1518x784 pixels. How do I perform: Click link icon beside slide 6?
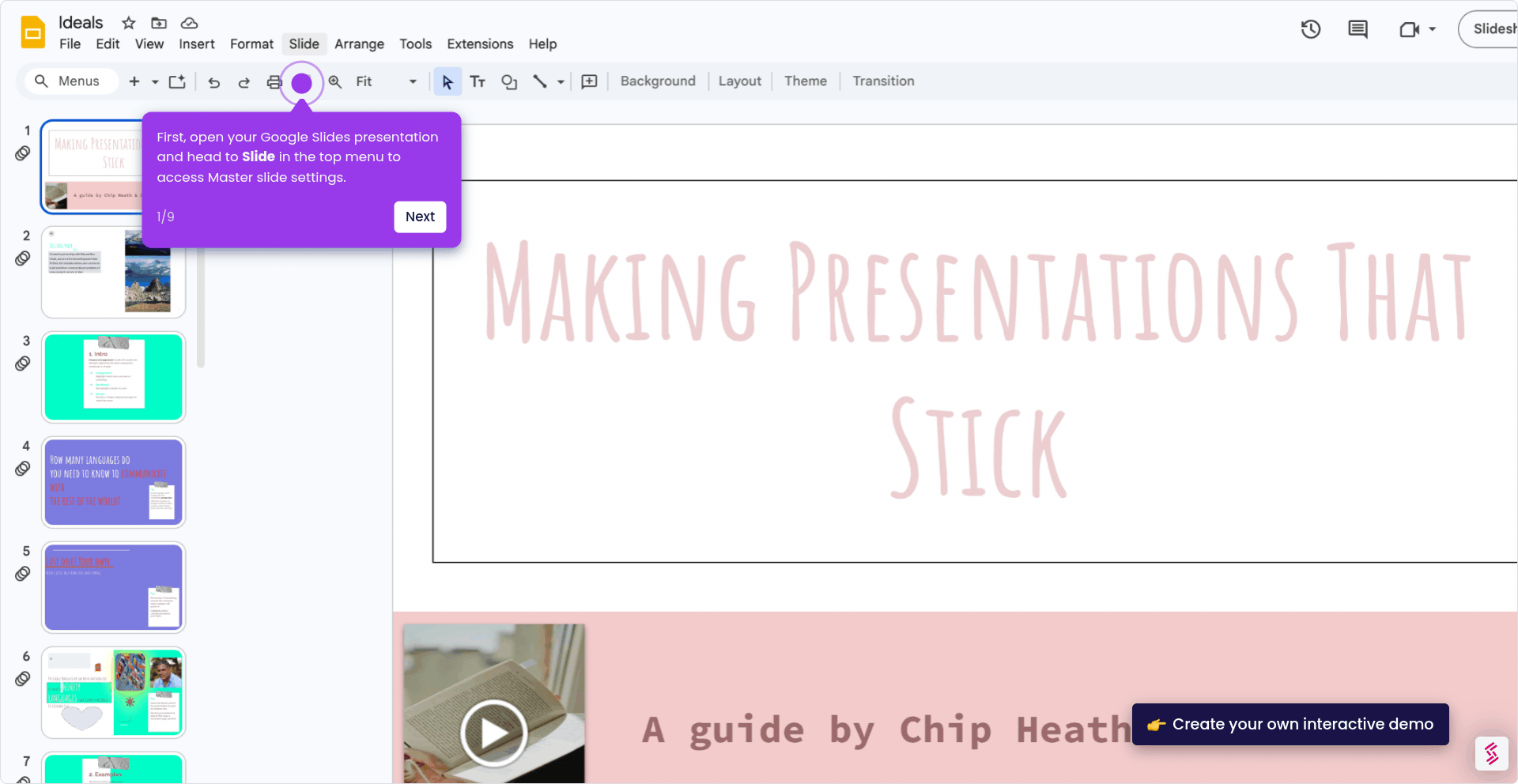pyautogui.click(x=23, y=679)
